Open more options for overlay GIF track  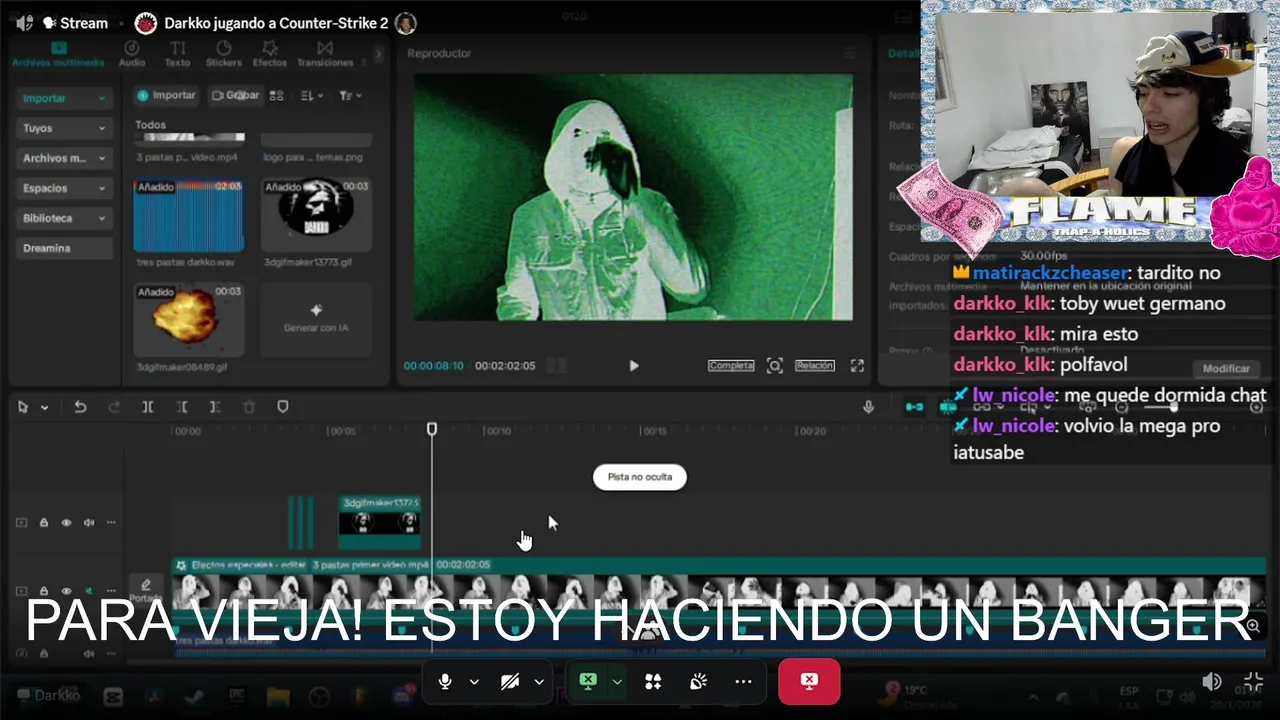[x=111, y=522]
